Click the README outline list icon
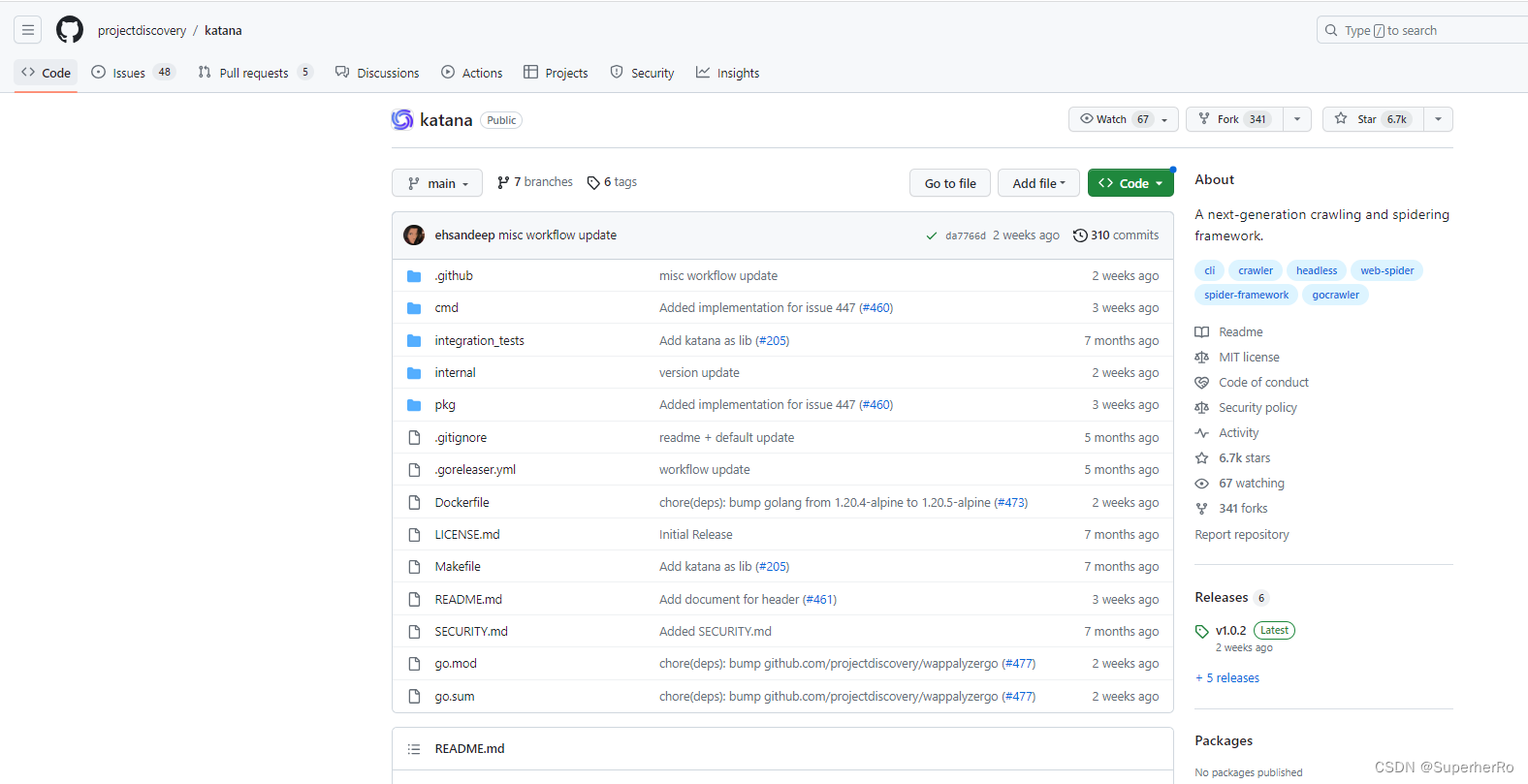 414,749
